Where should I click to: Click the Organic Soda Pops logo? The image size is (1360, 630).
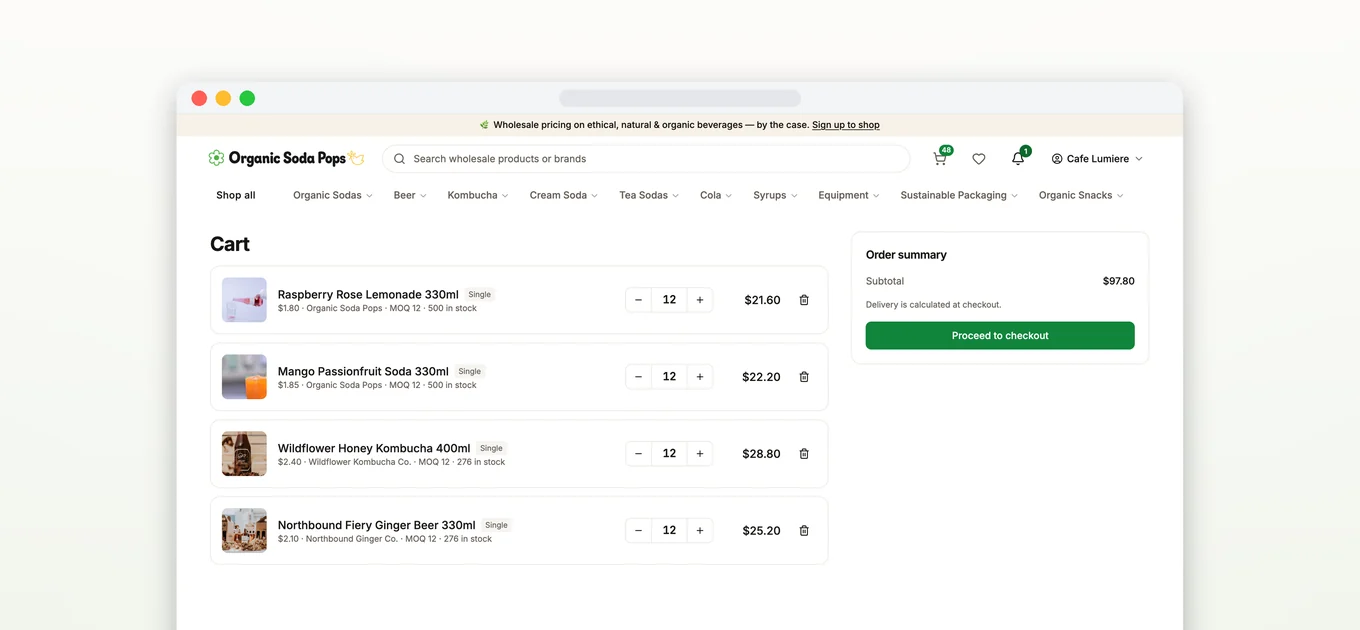(x=286, y=158)
